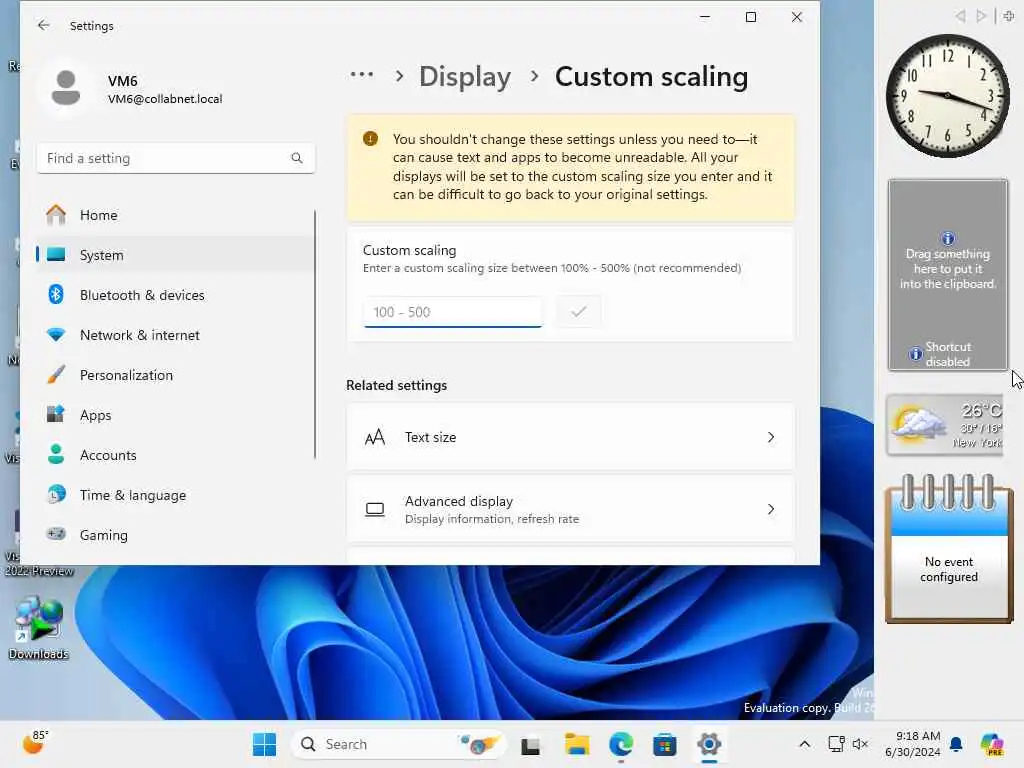
Task: Click the checkmark apply button for custom scaling
Action: tap(579, 312)
